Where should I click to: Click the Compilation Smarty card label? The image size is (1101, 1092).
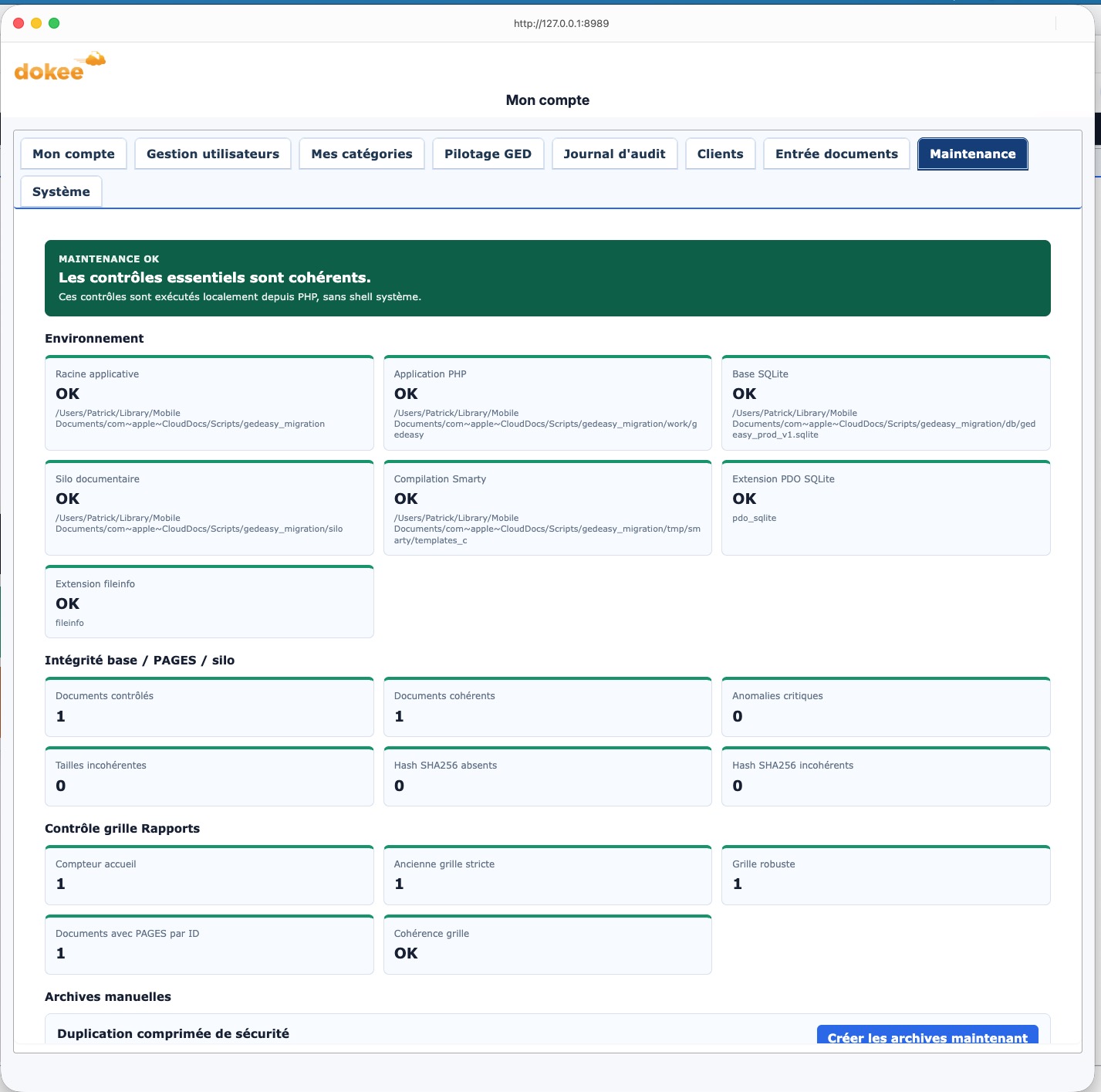coord(440,478)
